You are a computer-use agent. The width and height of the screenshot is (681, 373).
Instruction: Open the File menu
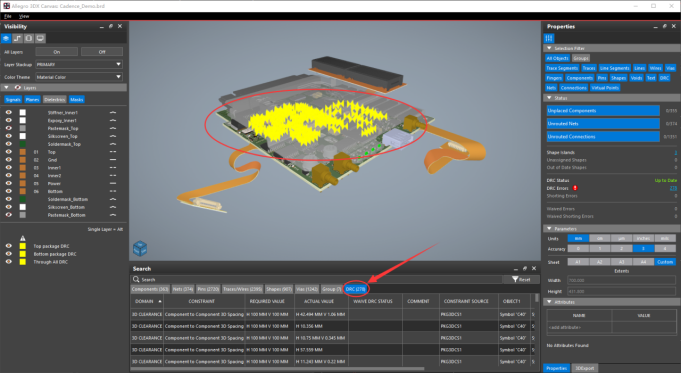click(x=7, y=16)
